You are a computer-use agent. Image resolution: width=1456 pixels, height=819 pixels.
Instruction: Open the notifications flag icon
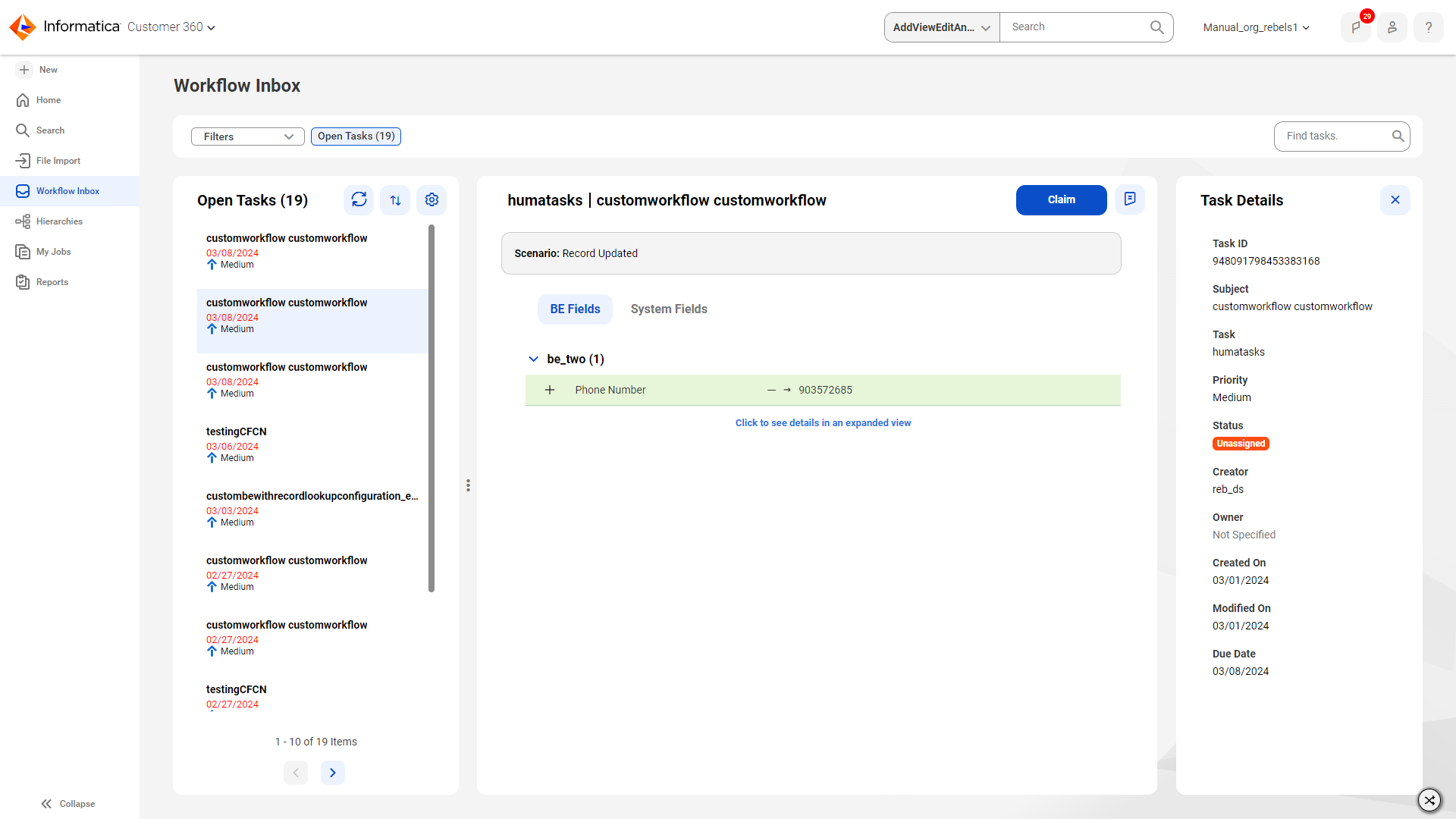(1356, 27)
